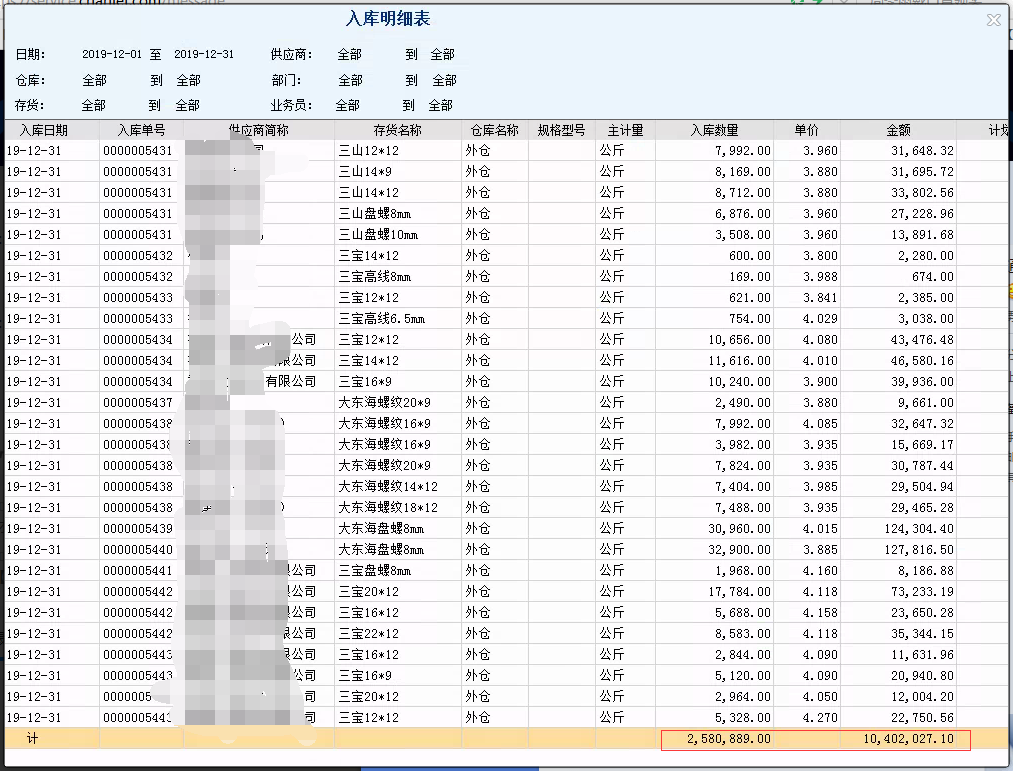The width and height of the screenshot is (1013, 771).
Task: Click the quantity cell 30,960.00
Action: [x=739, y=529]
